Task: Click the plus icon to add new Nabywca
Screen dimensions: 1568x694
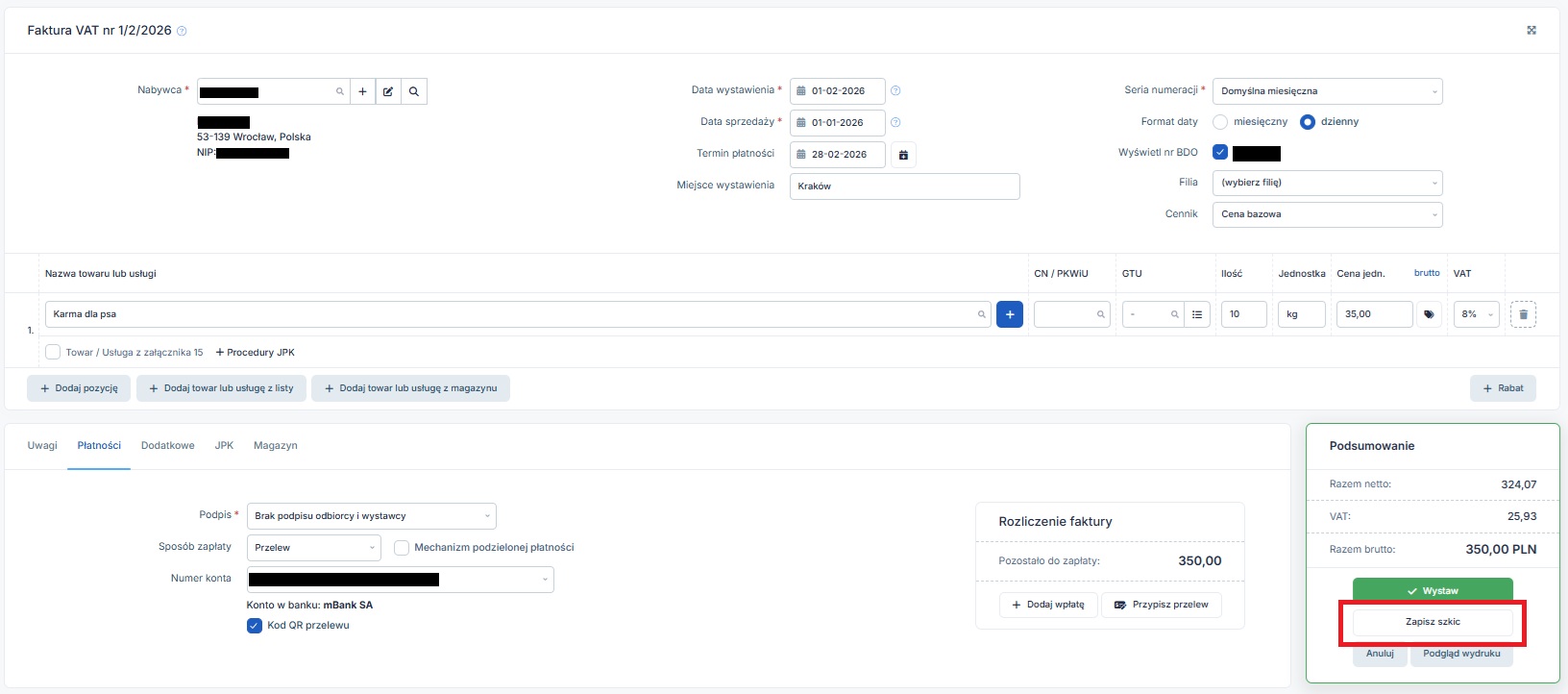Action: click(x=362, y=91)
